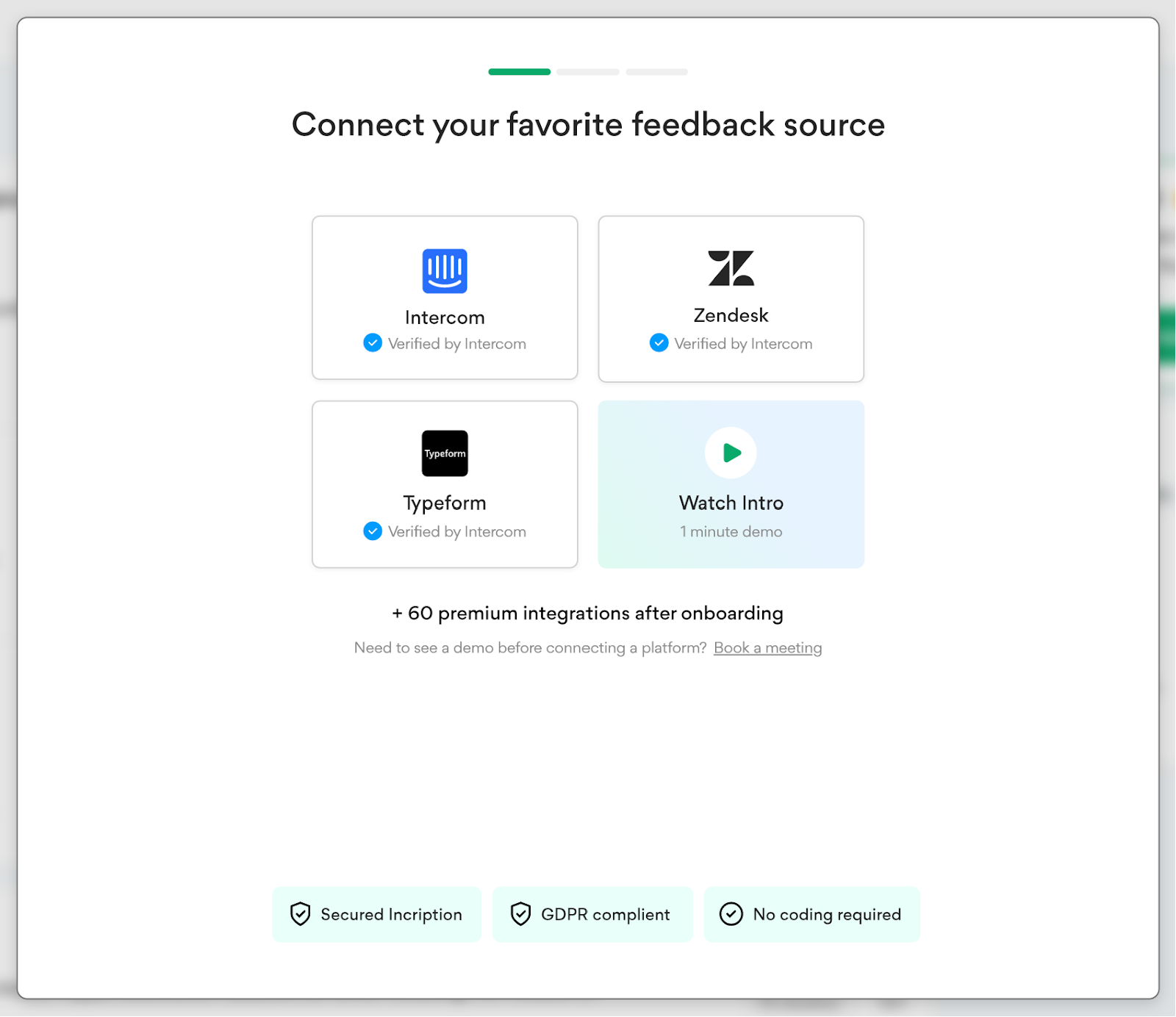Click 'Verified by Intercom' under Typeform
Image resolution: width=1176 pixels, height=1017 pixels.
pyautogui.click(x=457, y=532)
